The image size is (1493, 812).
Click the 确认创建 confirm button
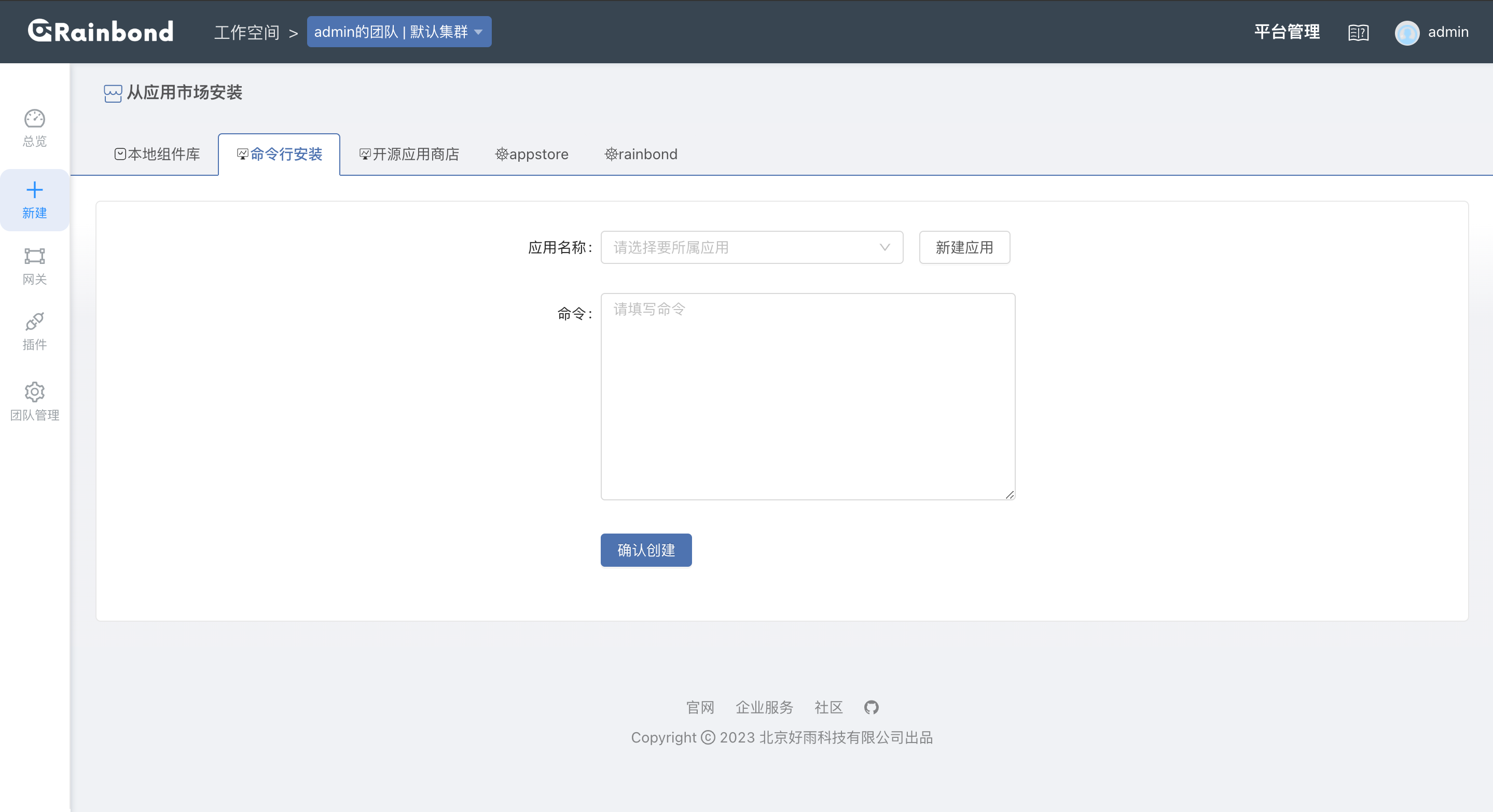pos(646,550)
